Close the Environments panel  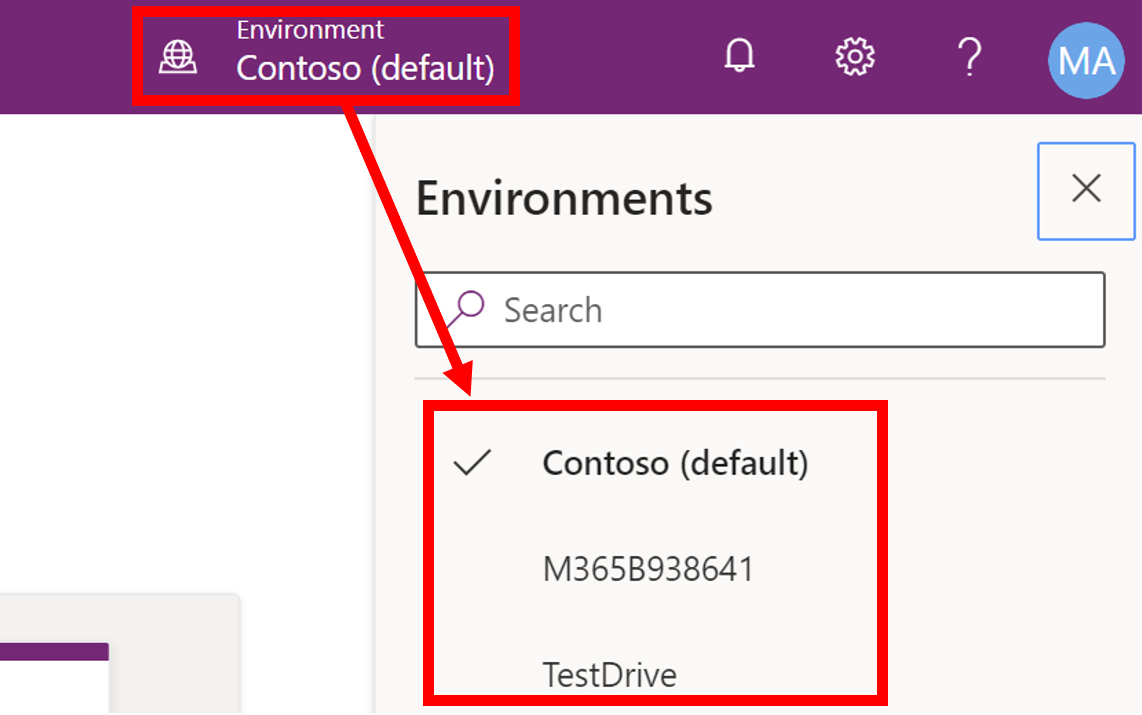(x=1086, y=191)
